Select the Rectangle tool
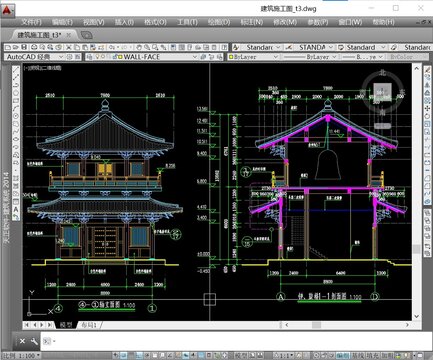433x360 pixels. (16, 101)
